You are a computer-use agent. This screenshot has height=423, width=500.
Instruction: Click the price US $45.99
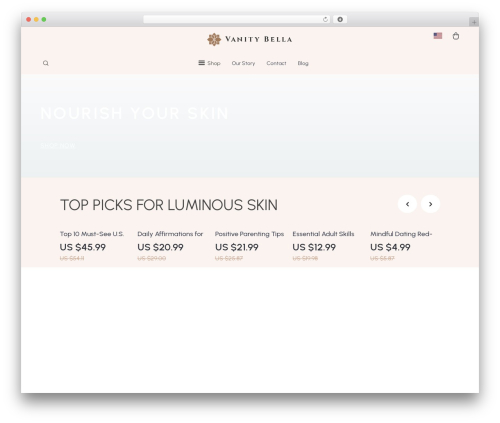pos(83,247)
